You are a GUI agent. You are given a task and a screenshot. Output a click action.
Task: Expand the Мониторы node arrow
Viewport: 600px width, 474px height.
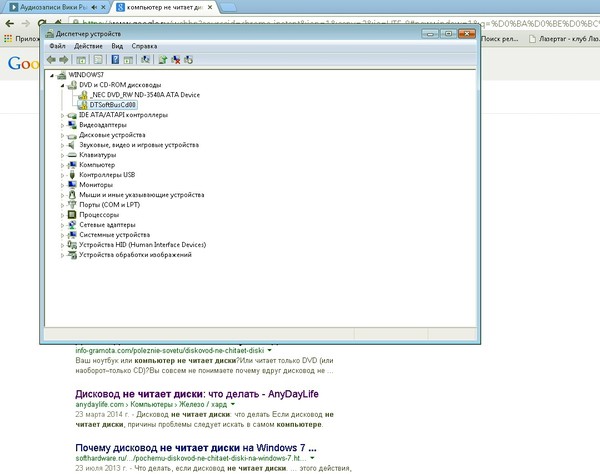click(x=62, y=185)
